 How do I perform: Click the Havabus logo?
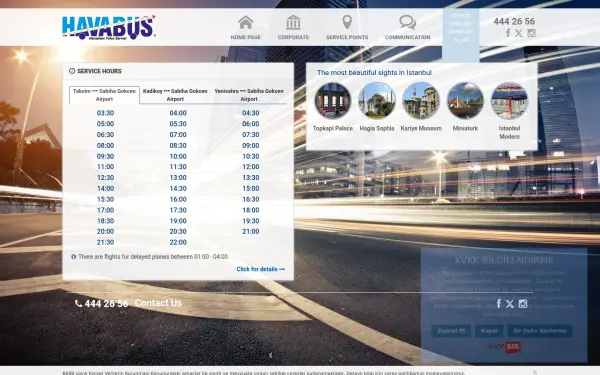coord(108,28)
